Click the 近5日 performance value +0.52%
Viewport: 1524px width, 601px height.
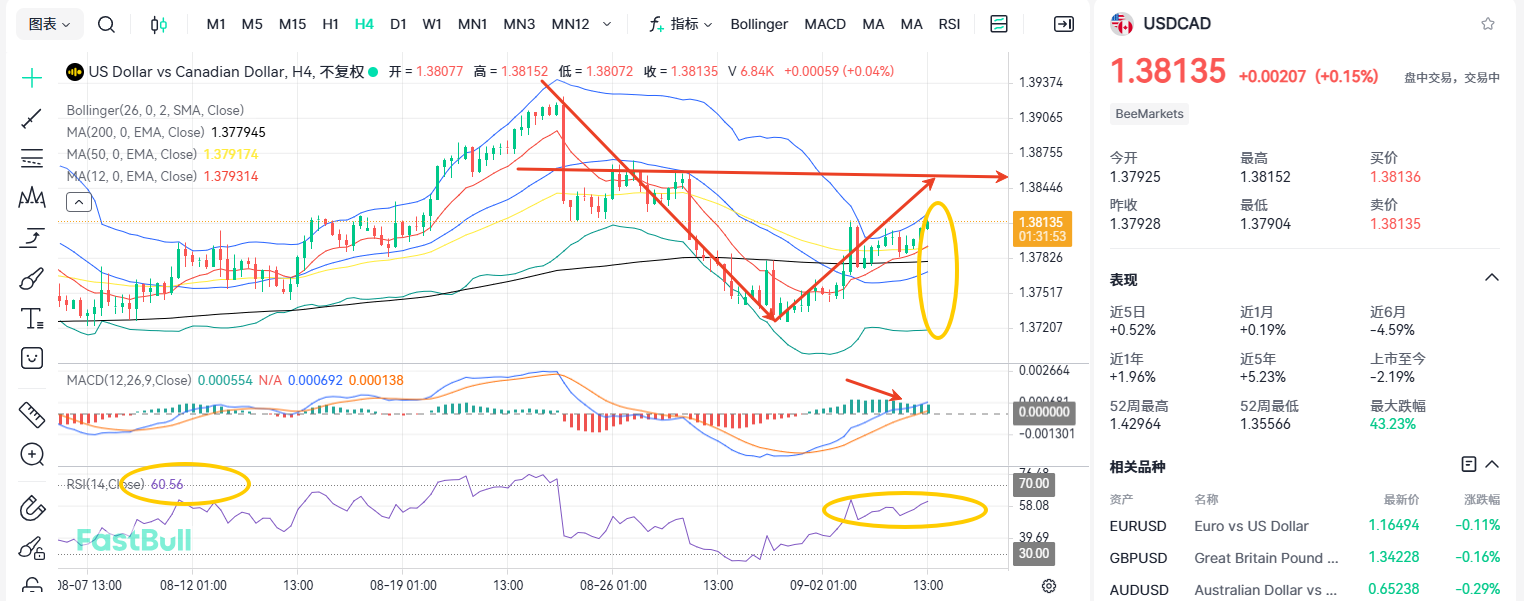pos(1133,330)
